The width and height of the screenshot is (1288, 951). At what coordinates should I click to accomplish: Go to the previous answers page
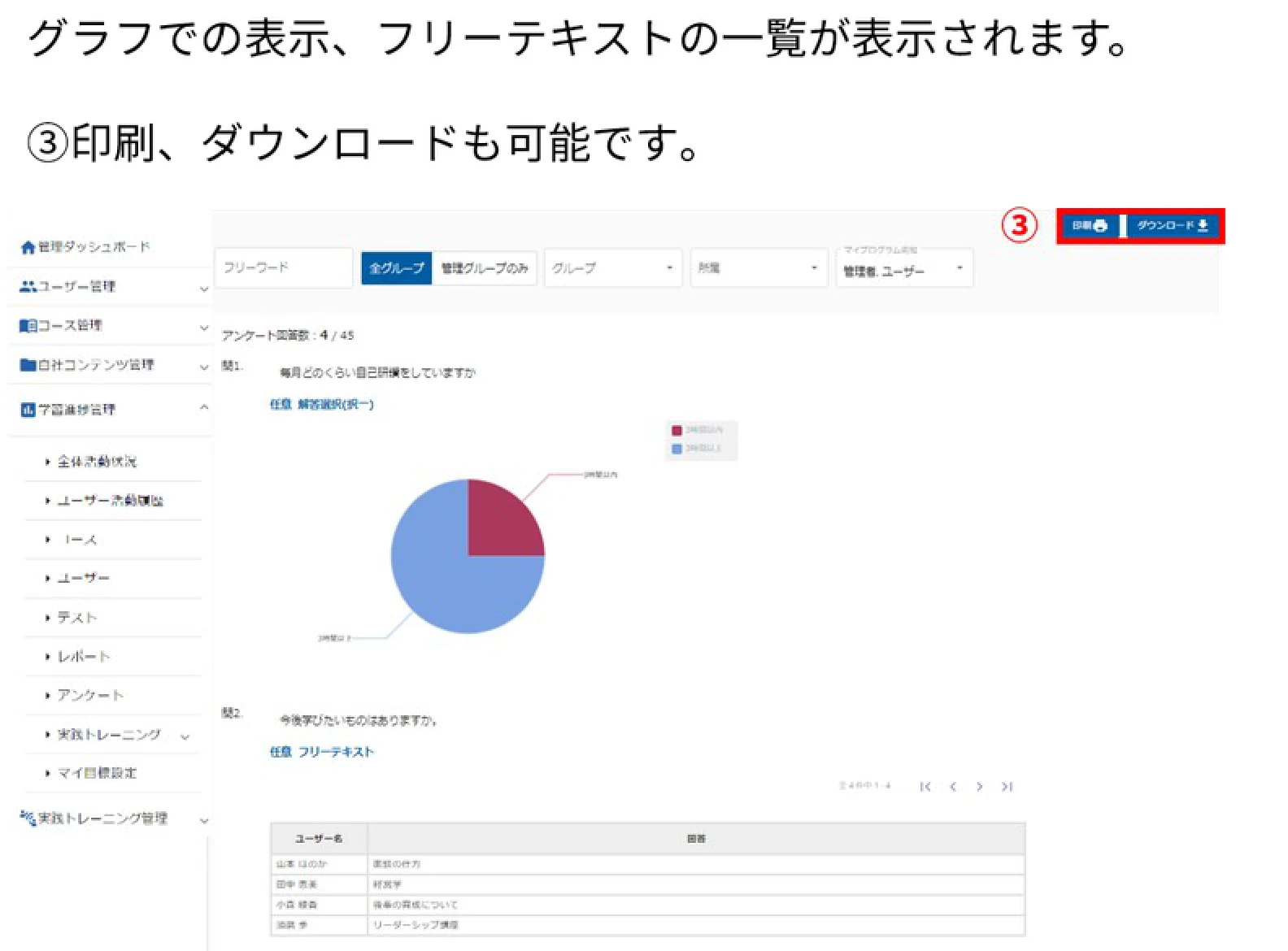(953, 786)
